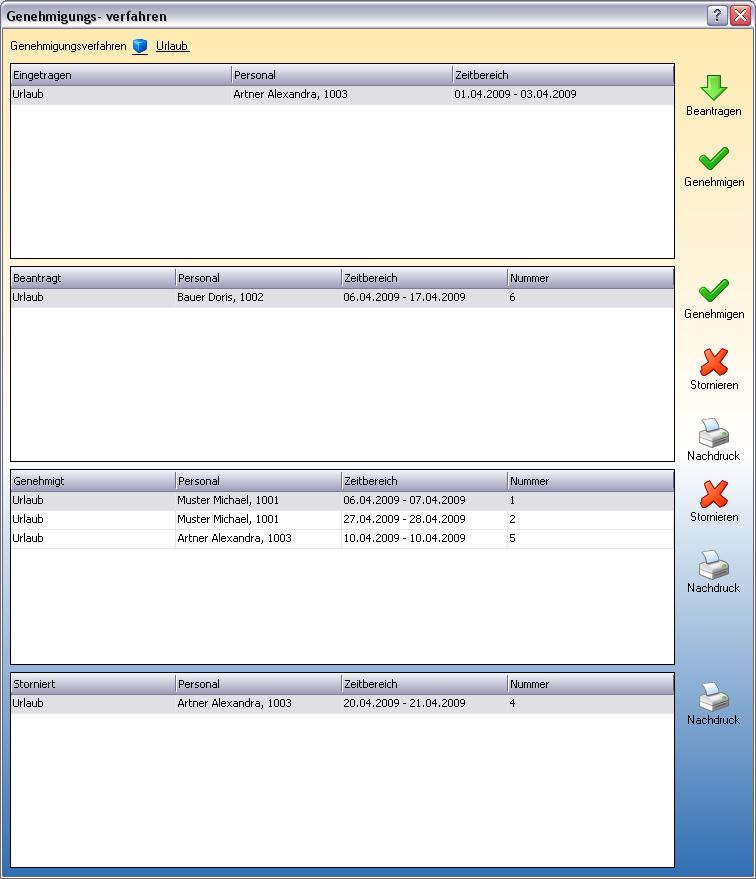
Task: Click Genehmigen checkmark beside the Beantragt list
Action: (x=713, y=292)
